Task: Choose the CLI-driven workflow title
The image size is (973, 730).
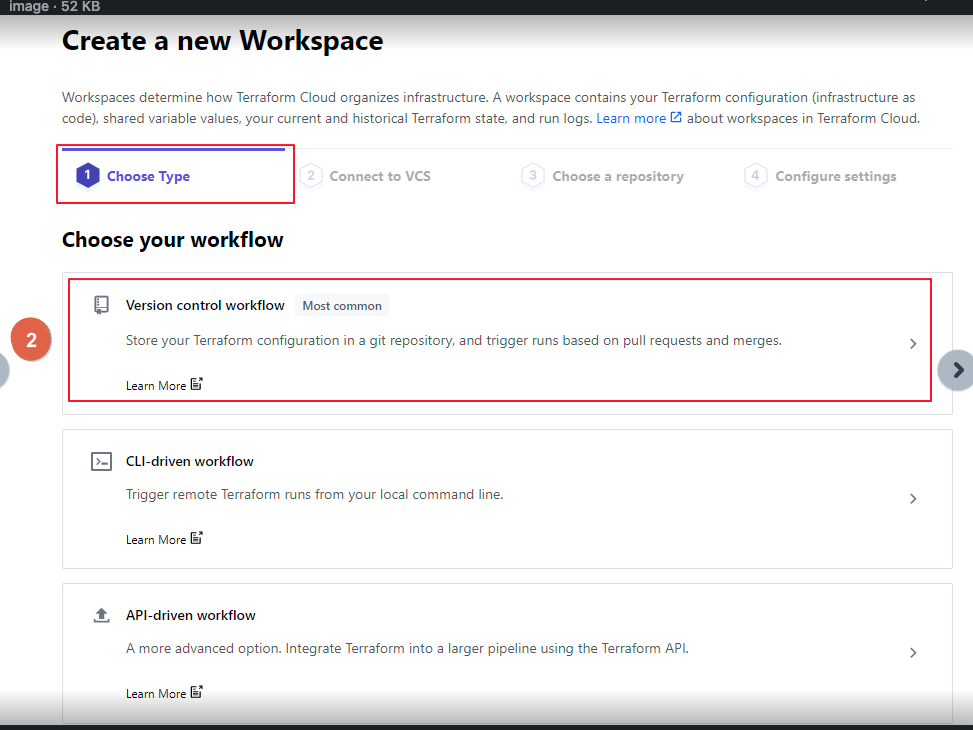Action: pos(189,461)
